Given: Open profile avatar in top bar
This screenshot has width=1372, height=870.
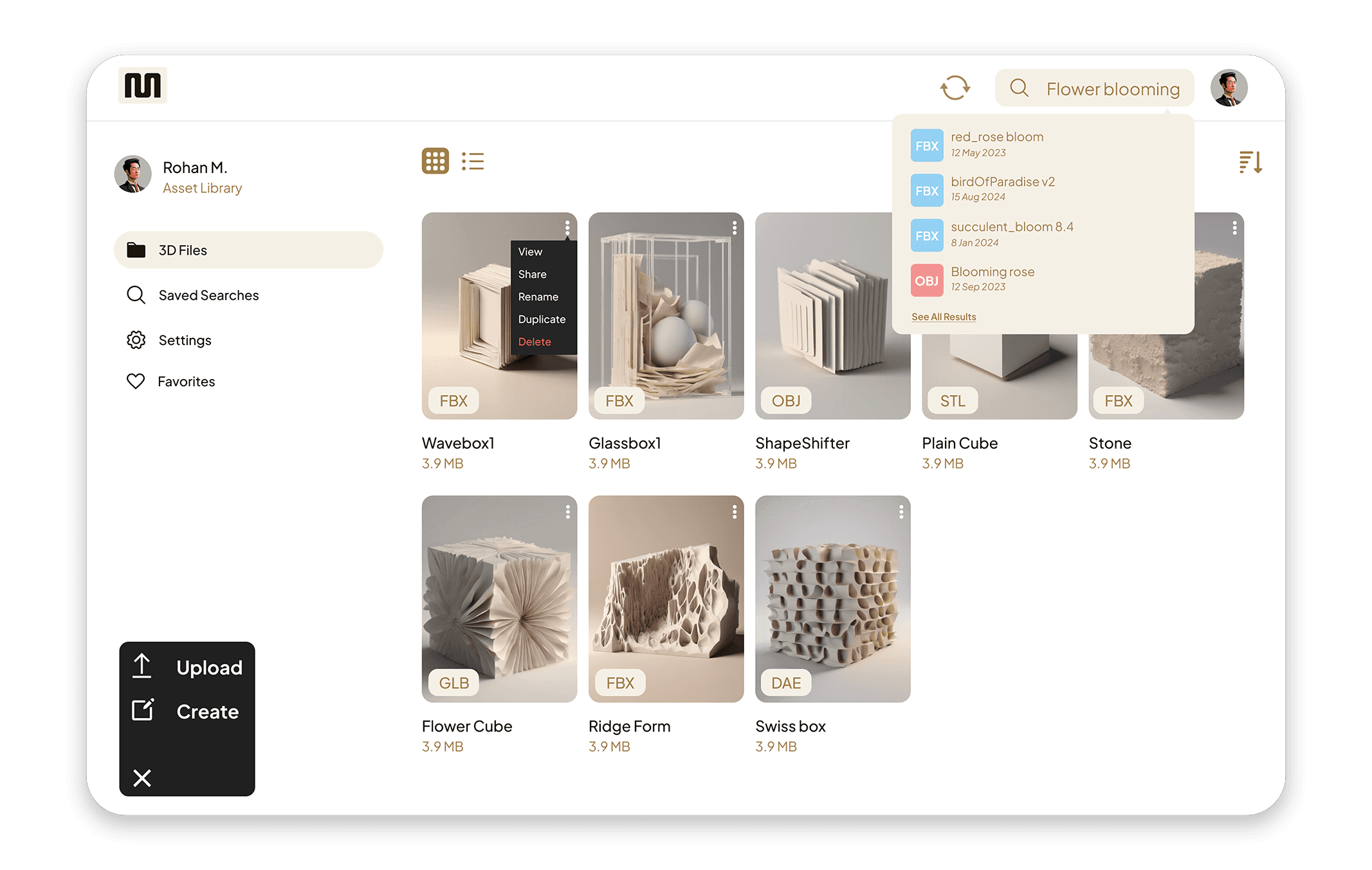Looking at the screenshot, I should [1229, 88].
